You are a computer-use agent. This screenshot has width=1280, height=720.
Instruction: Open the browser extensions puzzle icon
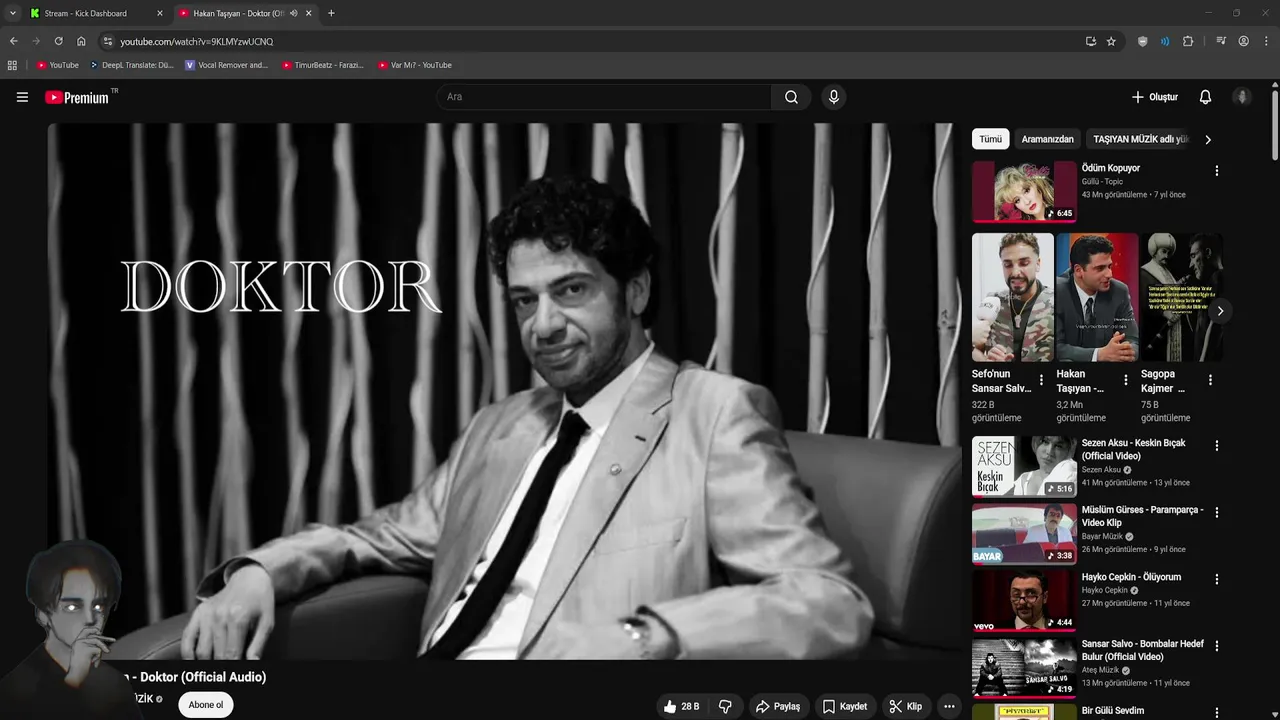[x=1188, y=41]
